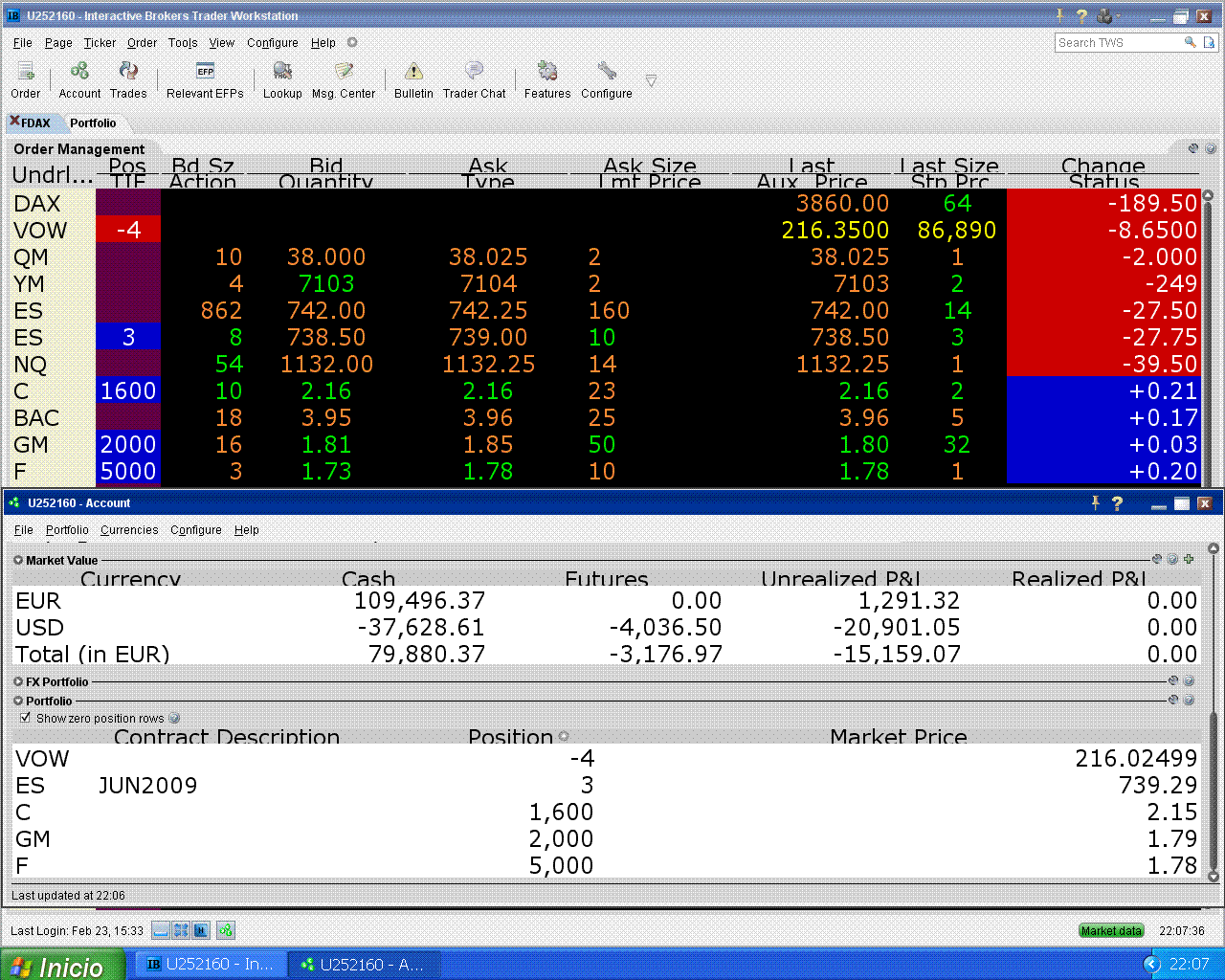Screen dimensions: 1225x980
Task: Open Relevant EFPs from the toolbar
Action: 205,79
